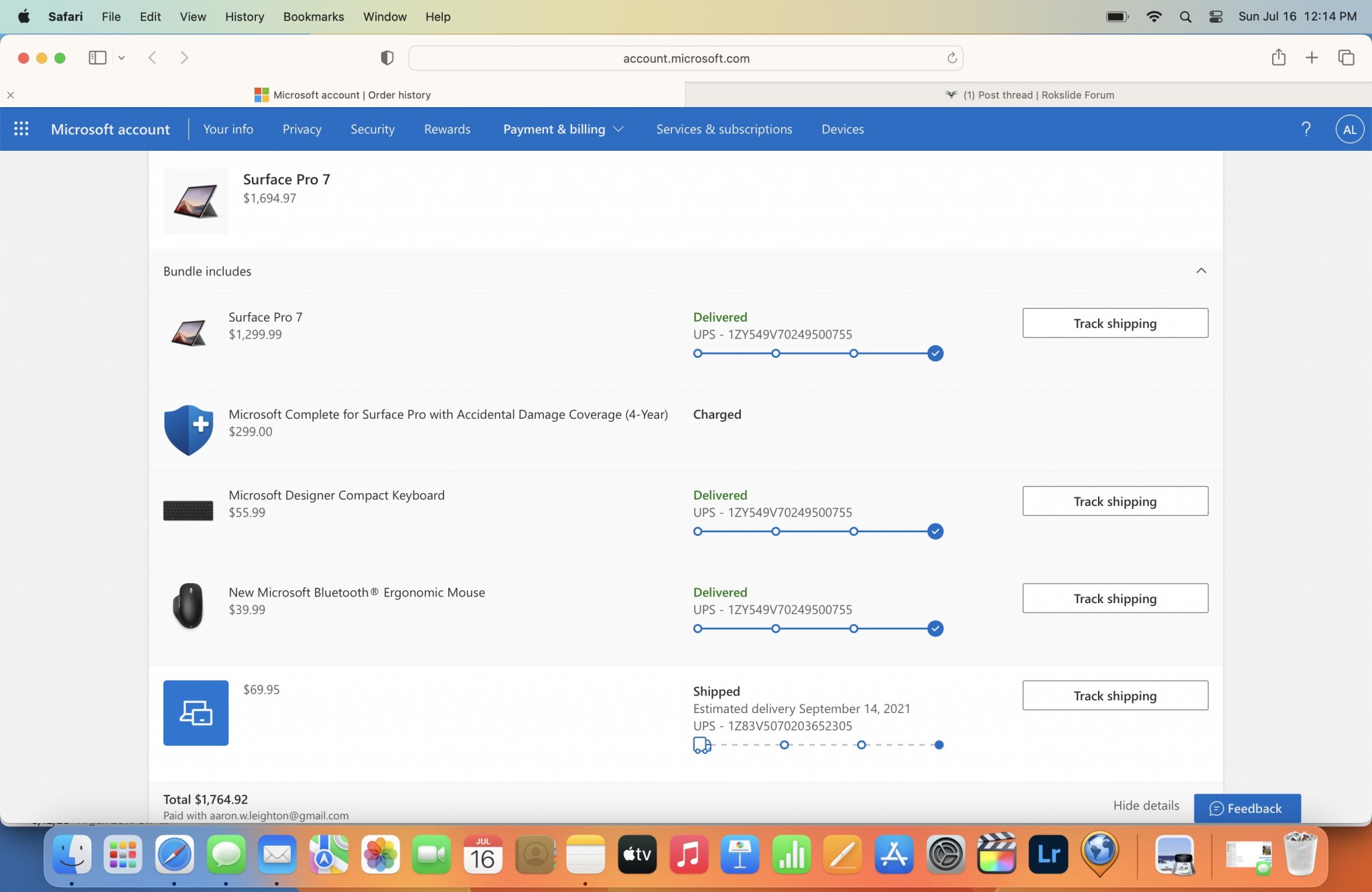
Task: Click the truck icon on shipped tracker
Action: click(701, 745)
